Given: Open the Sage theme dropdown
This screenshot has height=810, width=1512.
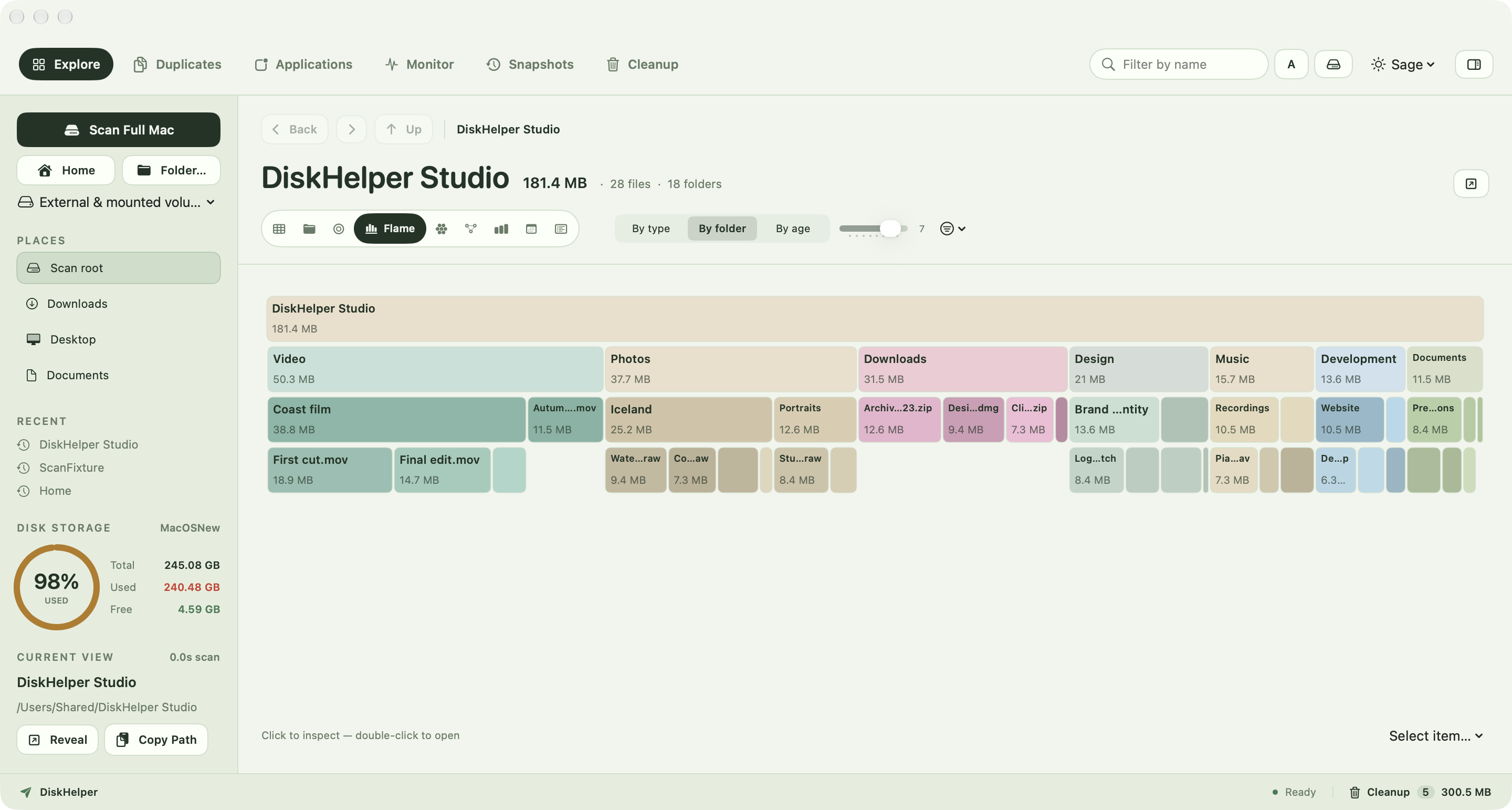Looking at the screenshot, I should point(1403,64).
